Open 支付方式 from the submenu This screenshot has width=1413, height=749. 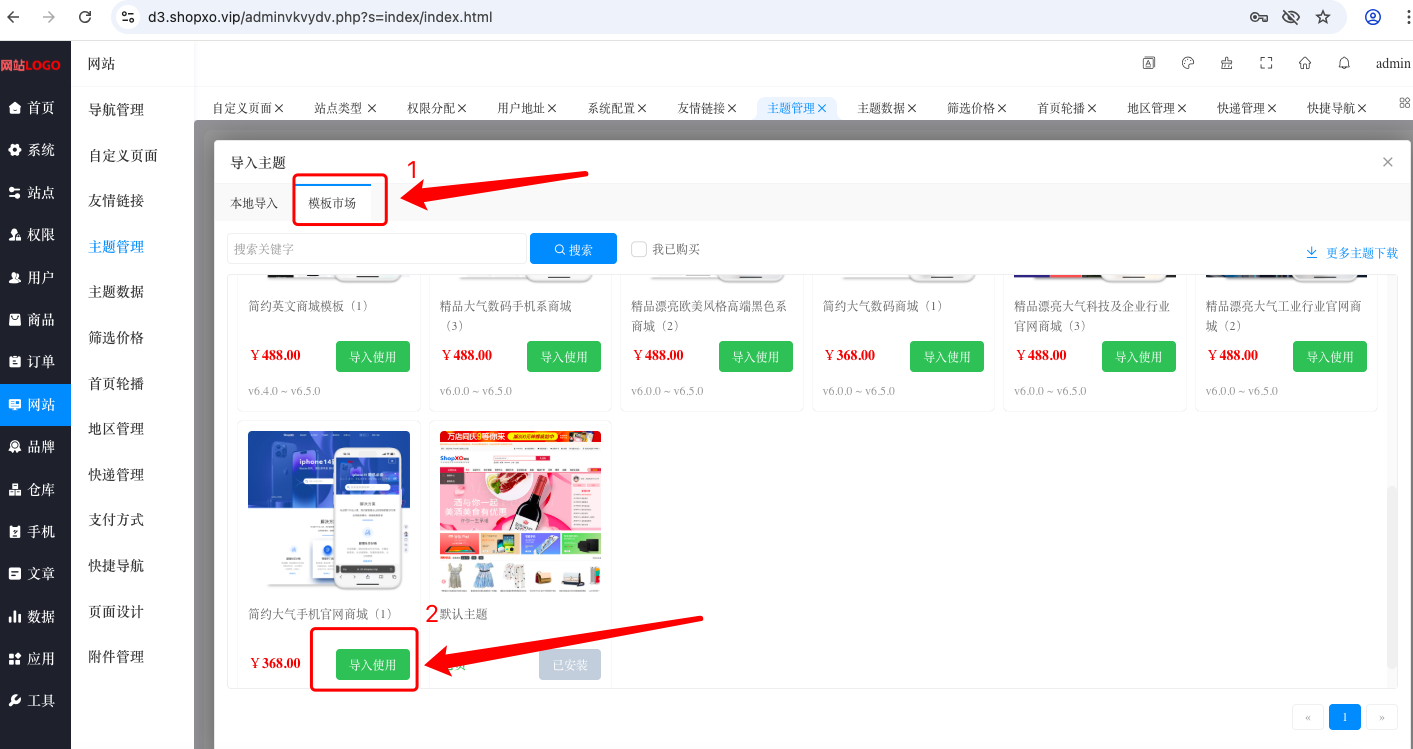point(116,520)
